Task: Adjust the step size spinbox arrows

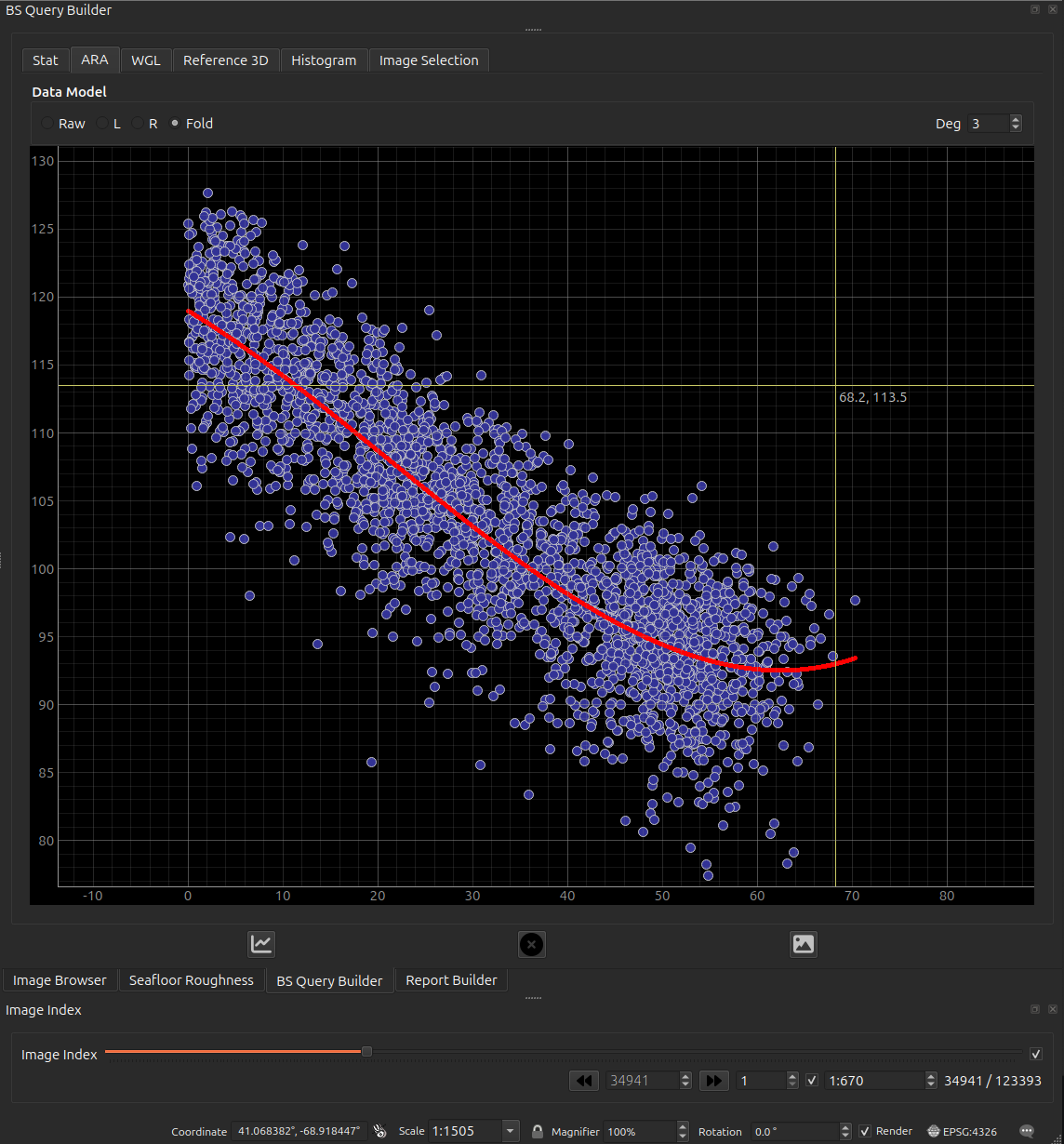Action: (x=792, y=1081)
